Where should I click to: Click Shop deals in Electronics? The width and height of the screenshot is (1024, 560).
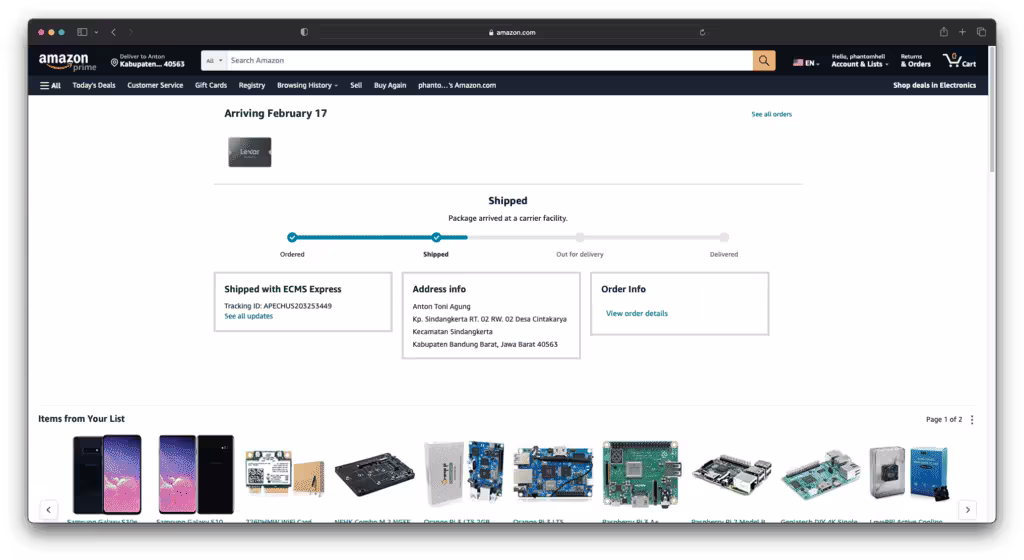point(935,86)
